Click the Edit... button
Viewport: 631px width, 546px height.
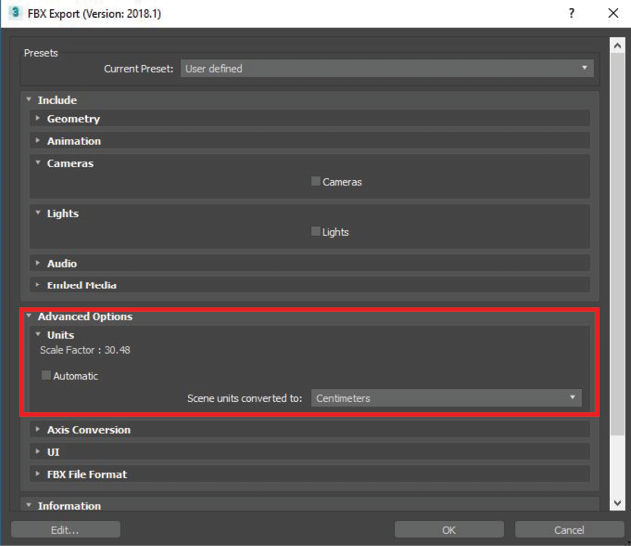tap(66, 530)
